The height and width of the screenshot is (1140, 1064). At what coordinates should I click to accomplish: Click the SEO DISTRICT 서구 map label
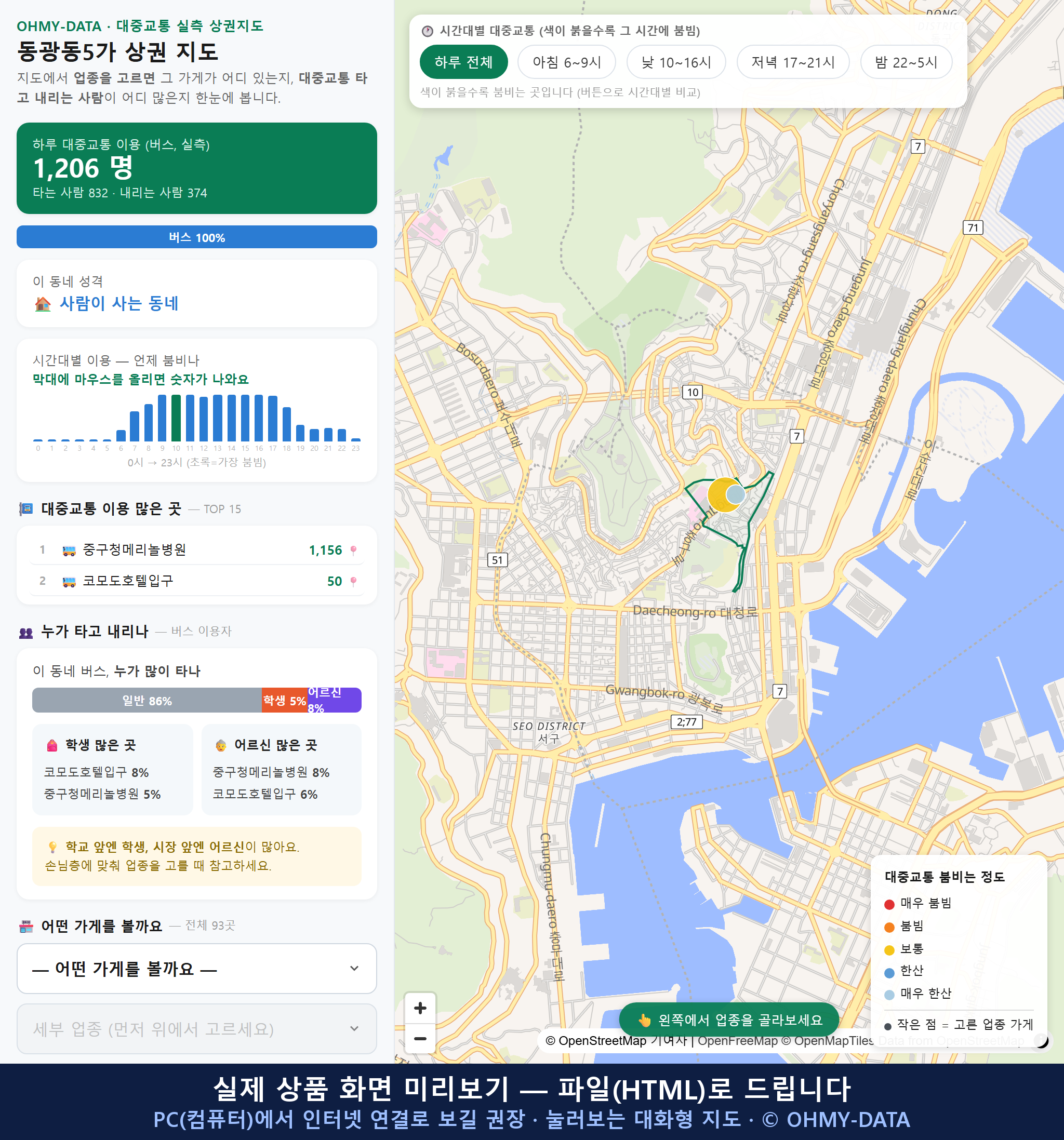(x=549, y=732)
